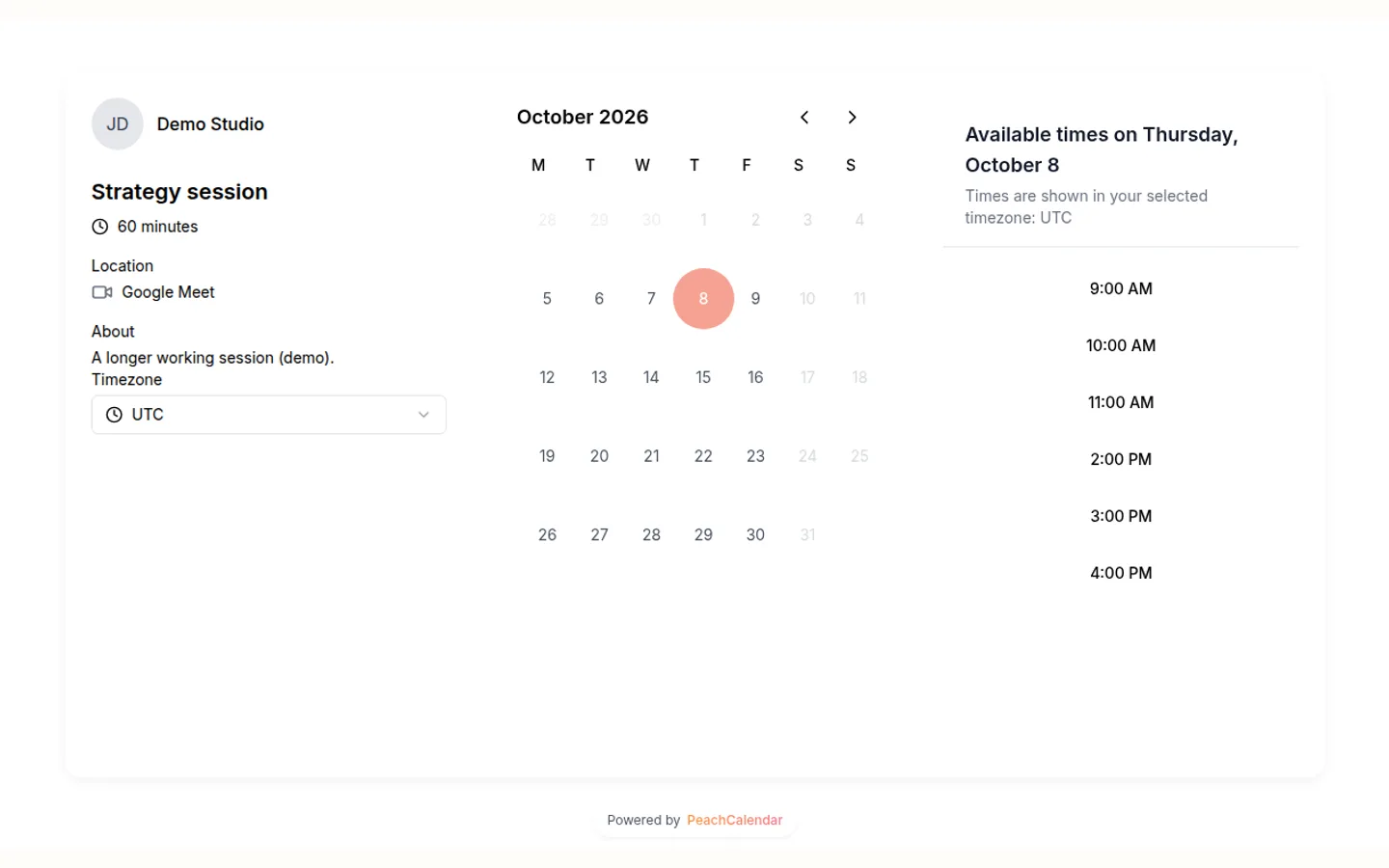Pick October 7 in the calendar

651,299
